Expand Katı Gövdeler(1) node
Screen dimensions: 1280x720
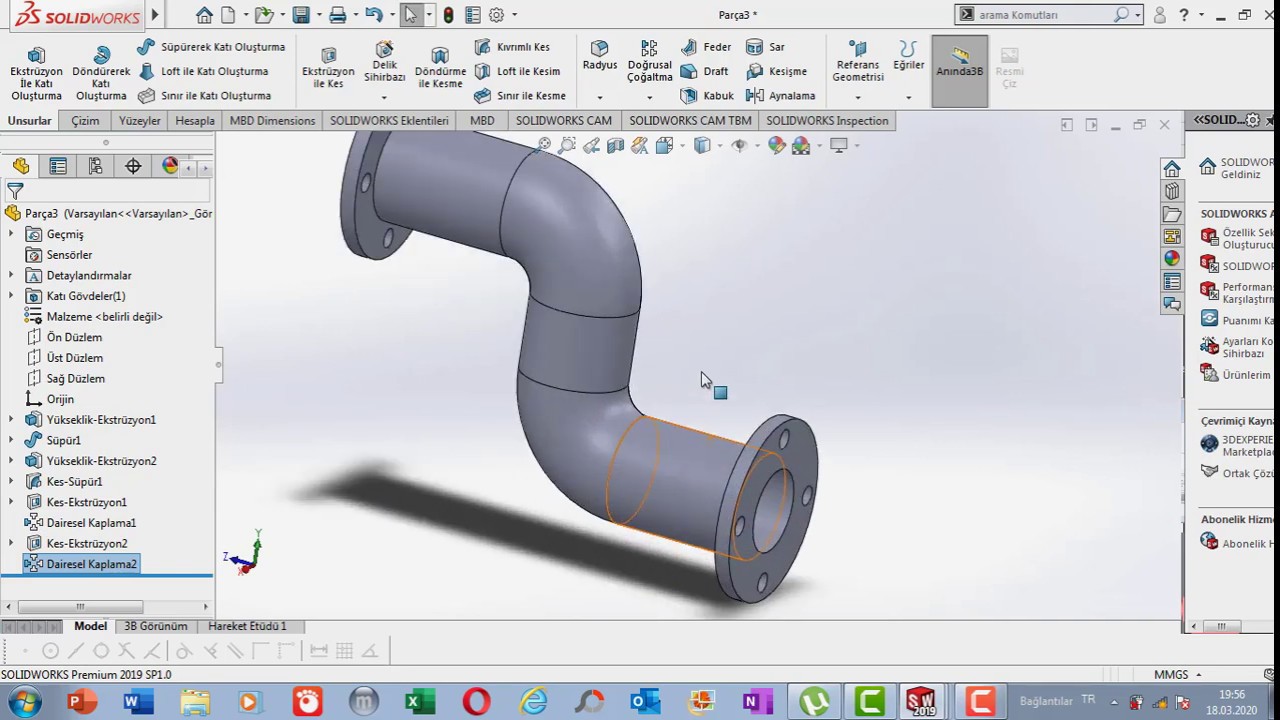pos(11,296)
